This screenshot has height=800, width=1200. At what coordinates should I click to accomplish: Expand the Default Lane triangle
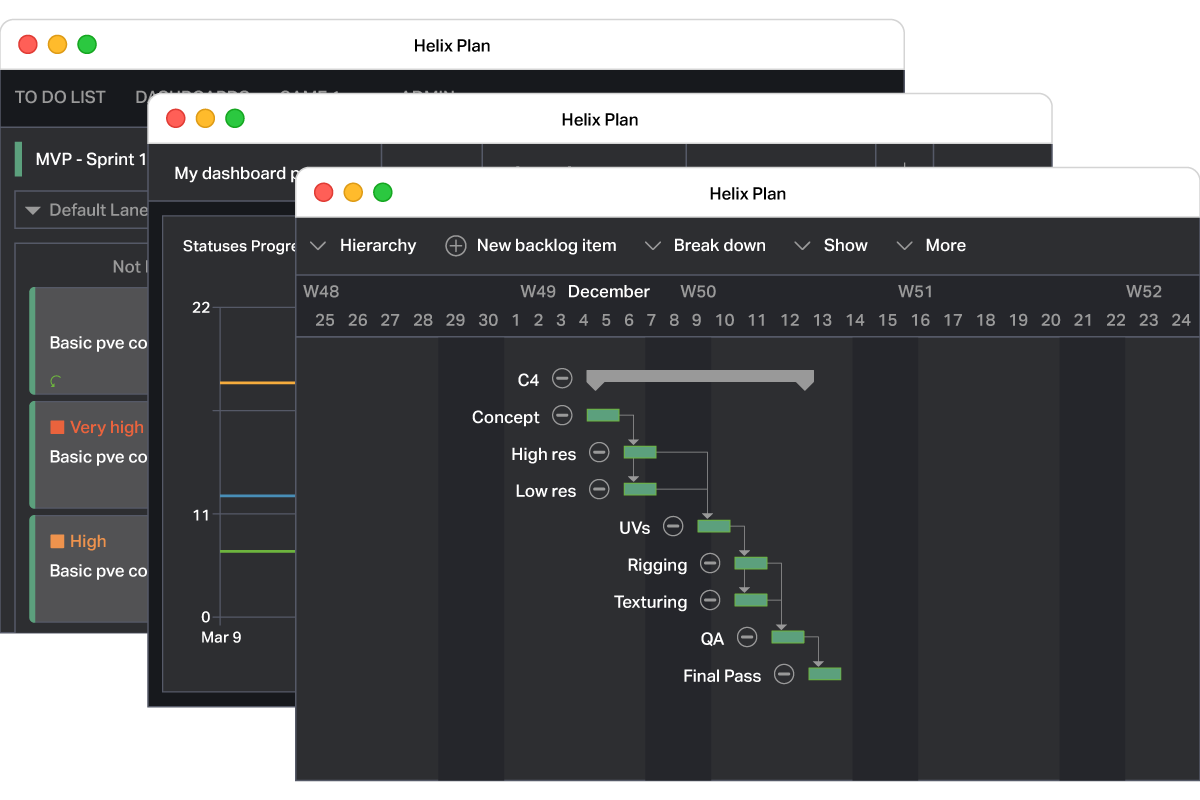(32, 211)
